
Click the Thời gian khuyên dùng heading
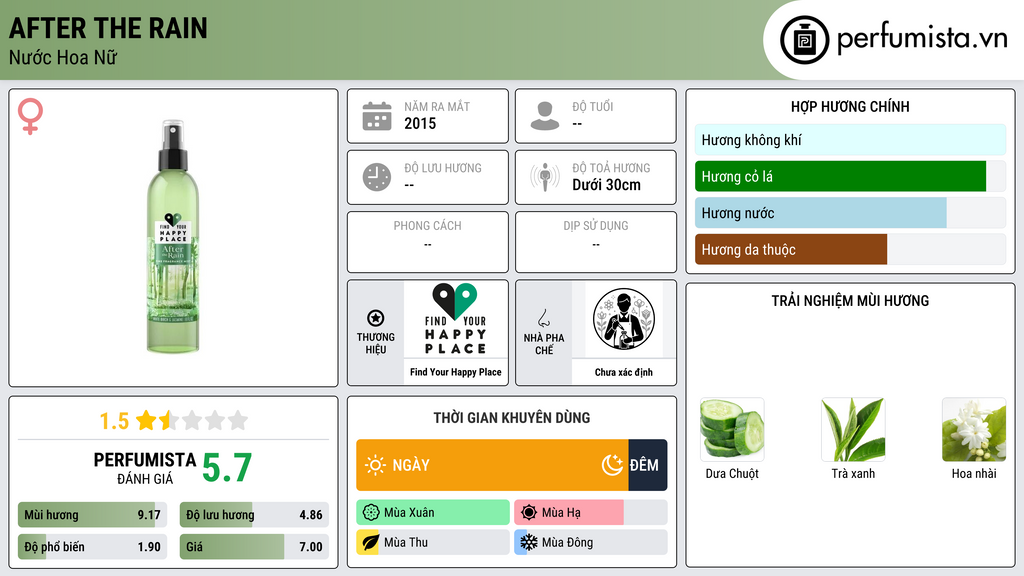[x=512, y=418]
